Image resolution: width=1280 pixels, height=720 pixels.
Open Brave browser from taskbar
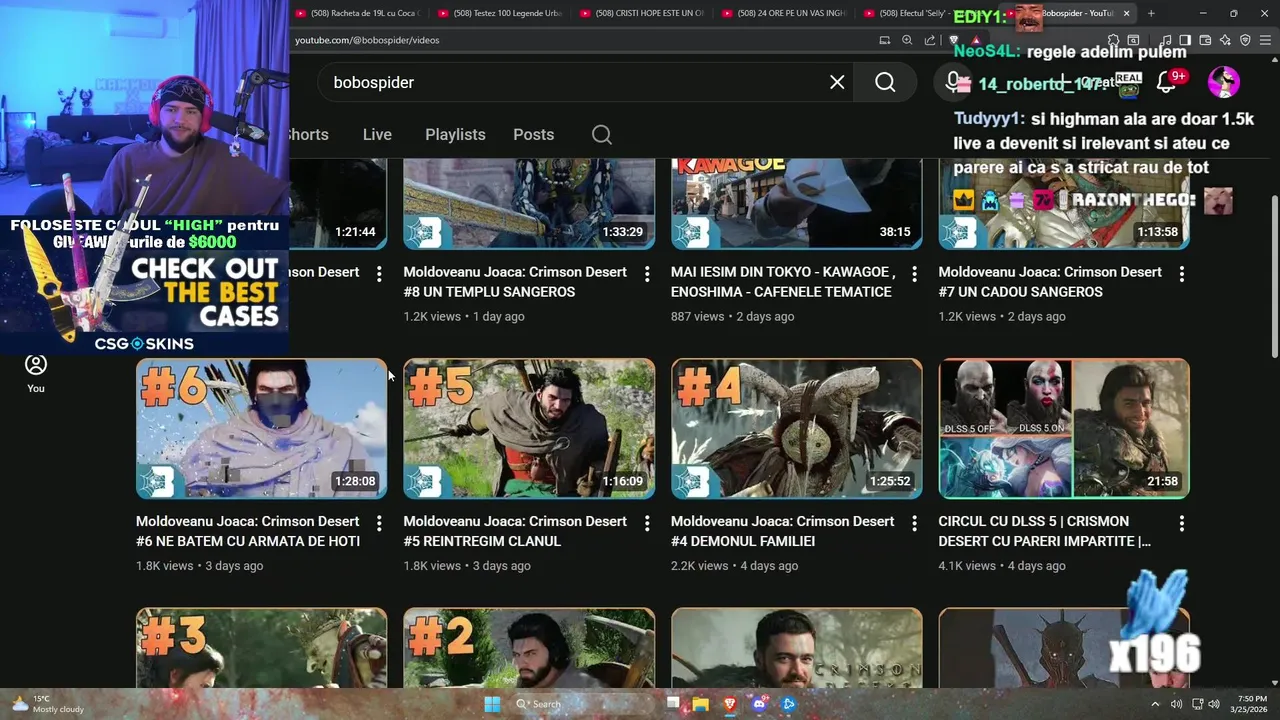730,704
